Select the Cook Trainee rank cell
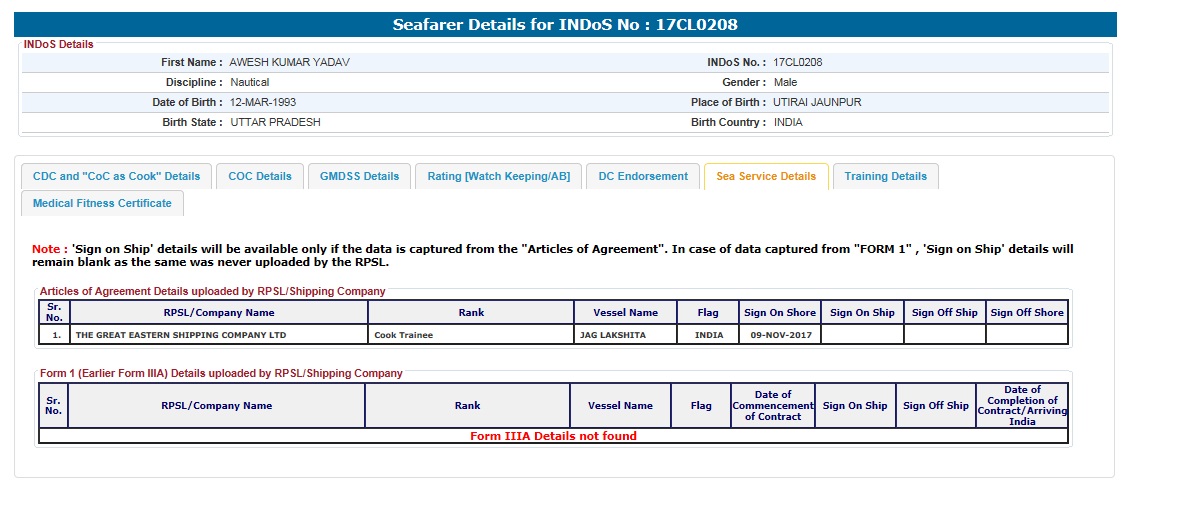 click(404, 335)
